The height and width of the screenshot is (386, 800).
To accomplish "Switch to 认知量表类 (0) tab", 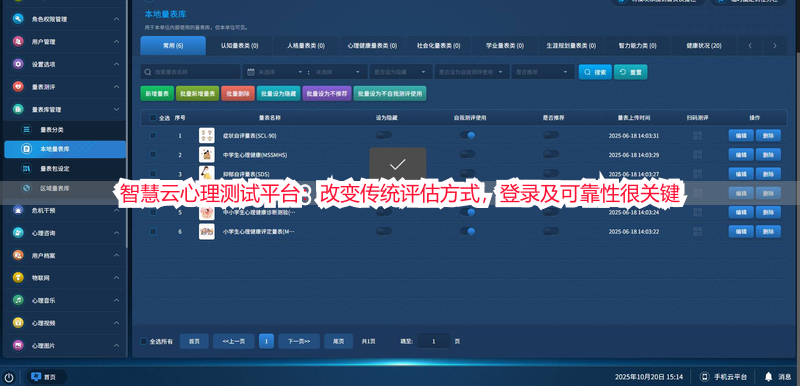I will coord(239,45).
